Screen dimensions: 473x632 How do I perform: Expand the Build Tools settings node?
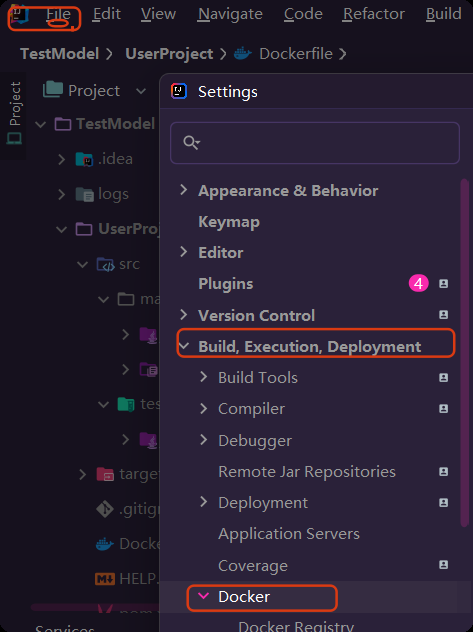pos(204,377)
